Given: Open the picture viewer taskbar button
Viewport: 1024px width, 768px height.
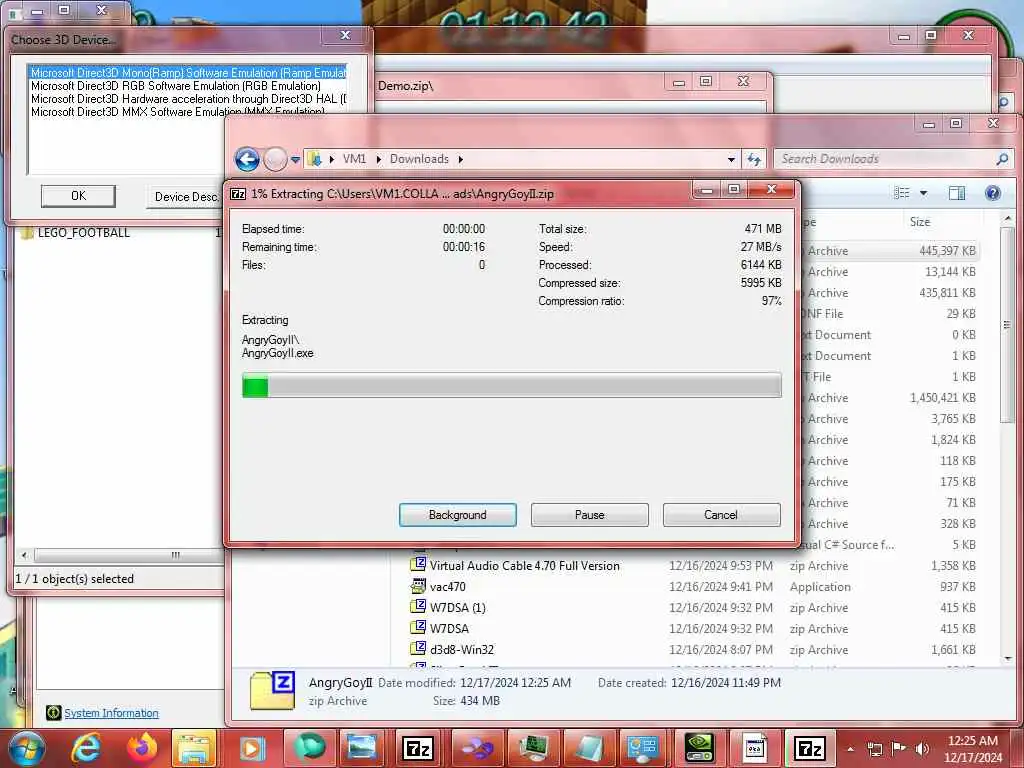Looking at the screenshot, I should pyautogui.click(x=362, y=748).
